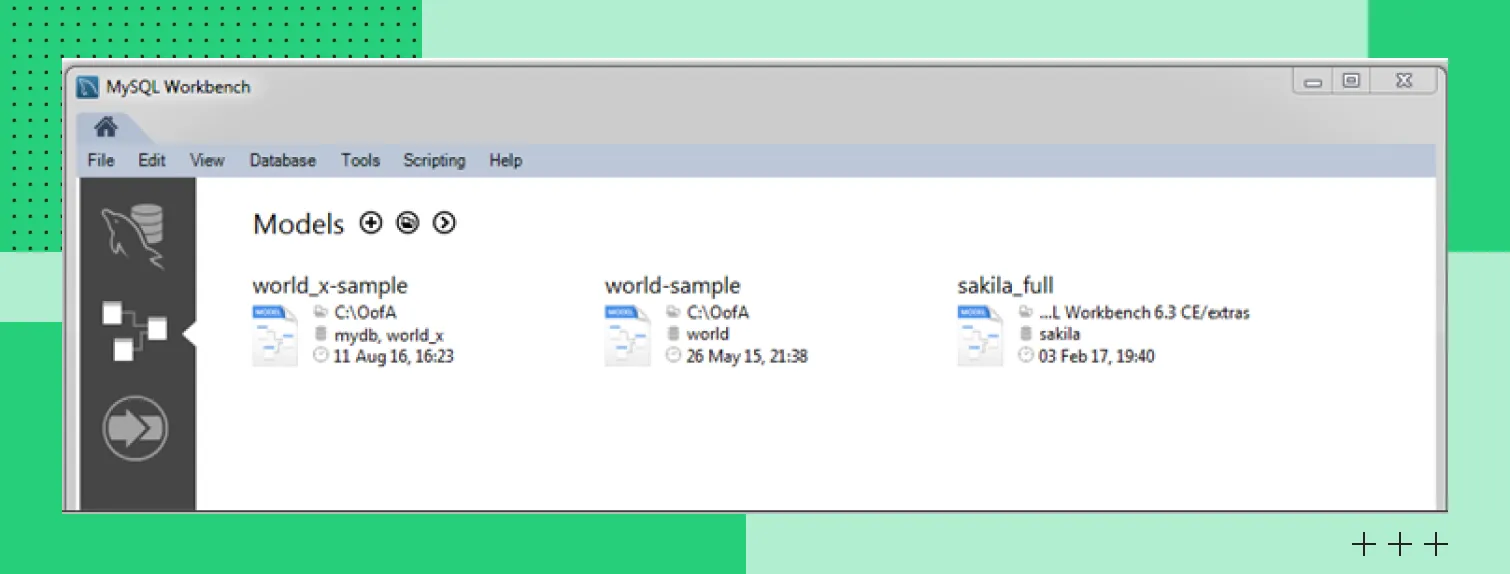Click the plus icon to add new model

pyautogui.click(x=371, y=223)
